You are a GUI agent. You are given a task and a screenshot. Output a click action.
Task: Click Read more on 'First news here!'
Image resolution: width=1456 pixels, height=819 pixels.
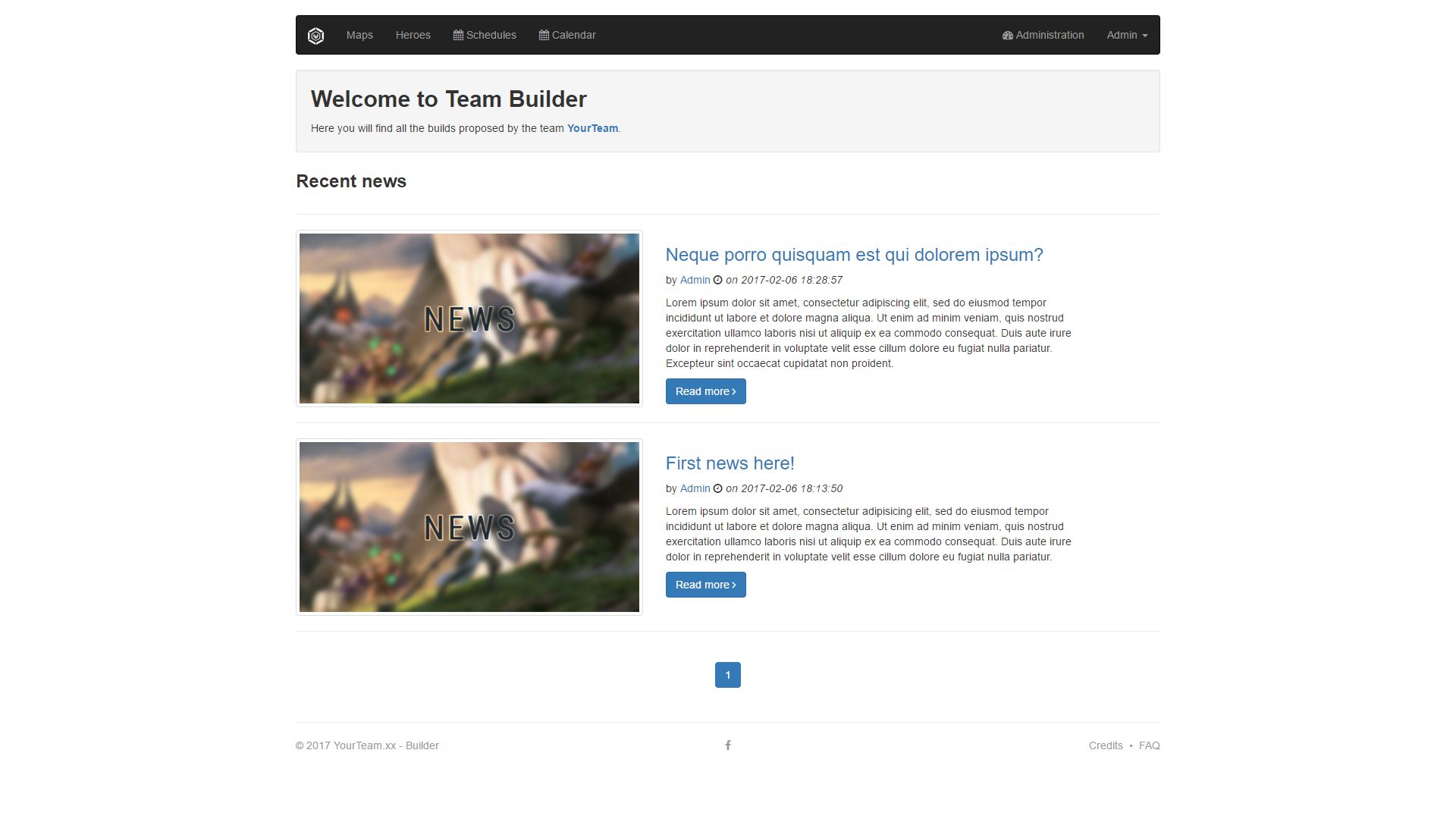point(705,585)
